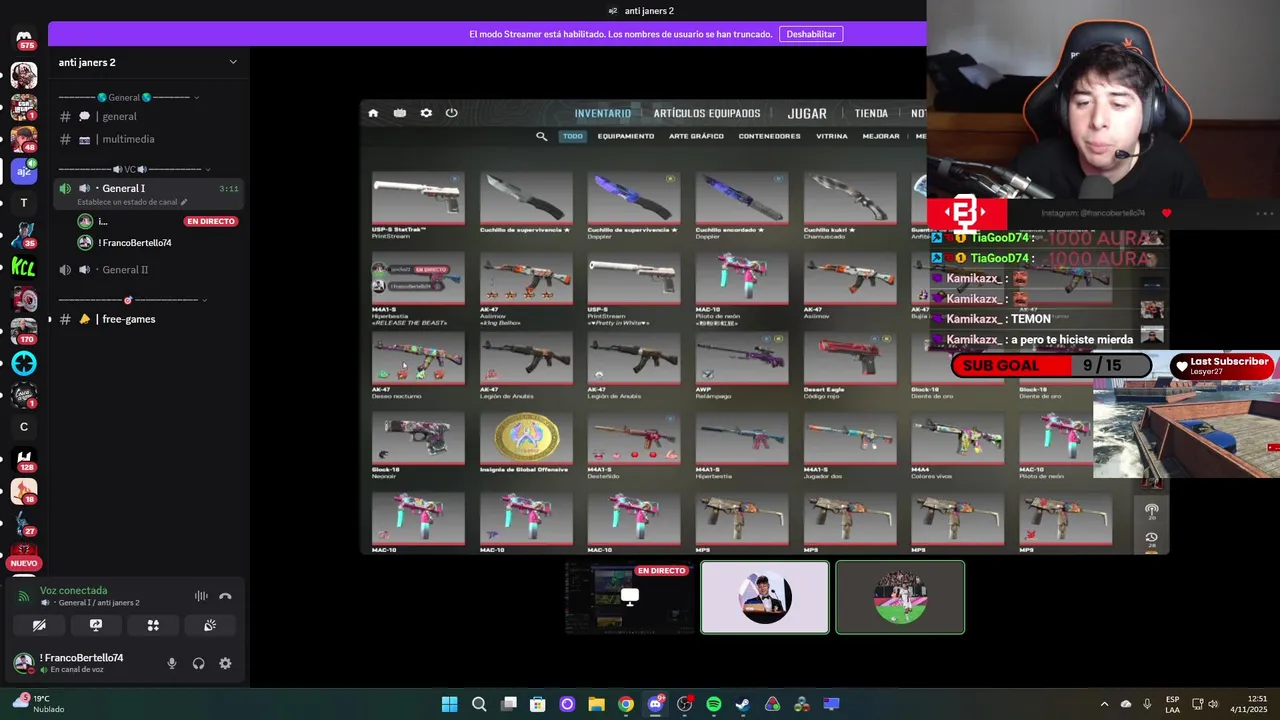Open the general text channel
The image size is (1280, 720).
click(x=149, y=117)
